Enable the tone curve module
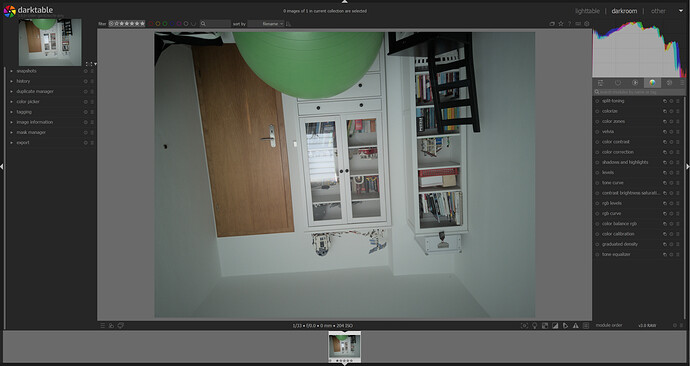 coord(597,183)
